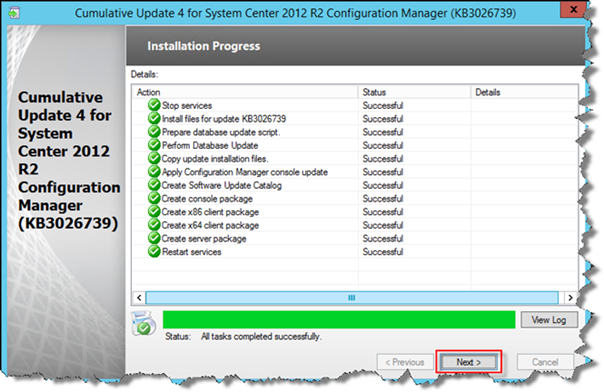
Task: Select 'Create server package' row
Action: (204, 238)
